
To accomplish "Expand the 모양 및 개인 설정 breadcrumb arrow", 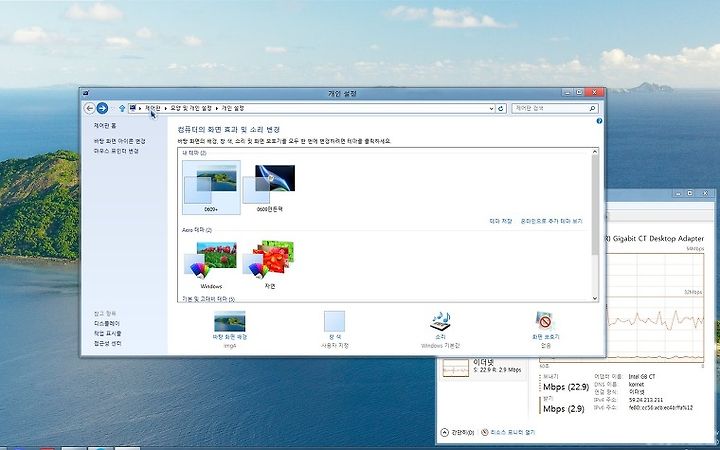I will pyautogui.click(x=217, y=108).
